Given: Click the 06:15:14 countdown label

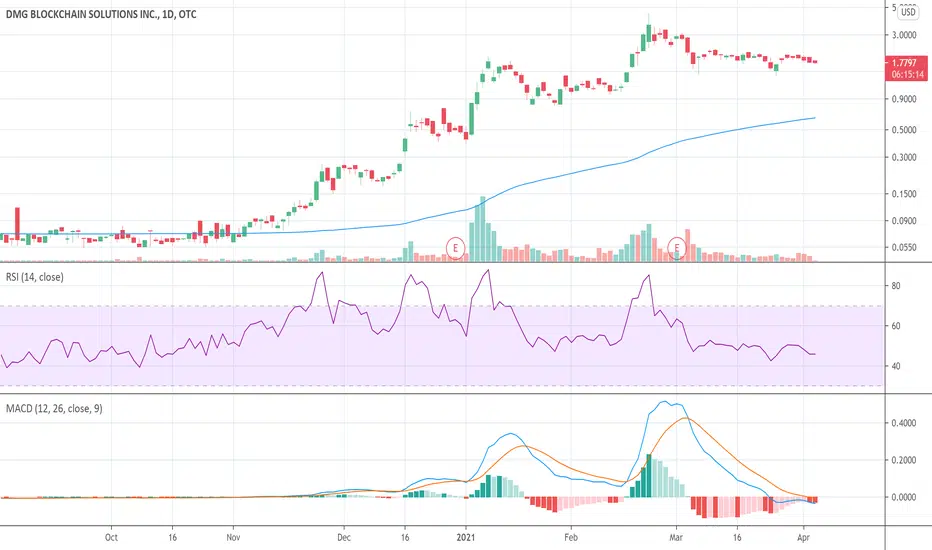Looking at the screenshot, I should point(908,74).
